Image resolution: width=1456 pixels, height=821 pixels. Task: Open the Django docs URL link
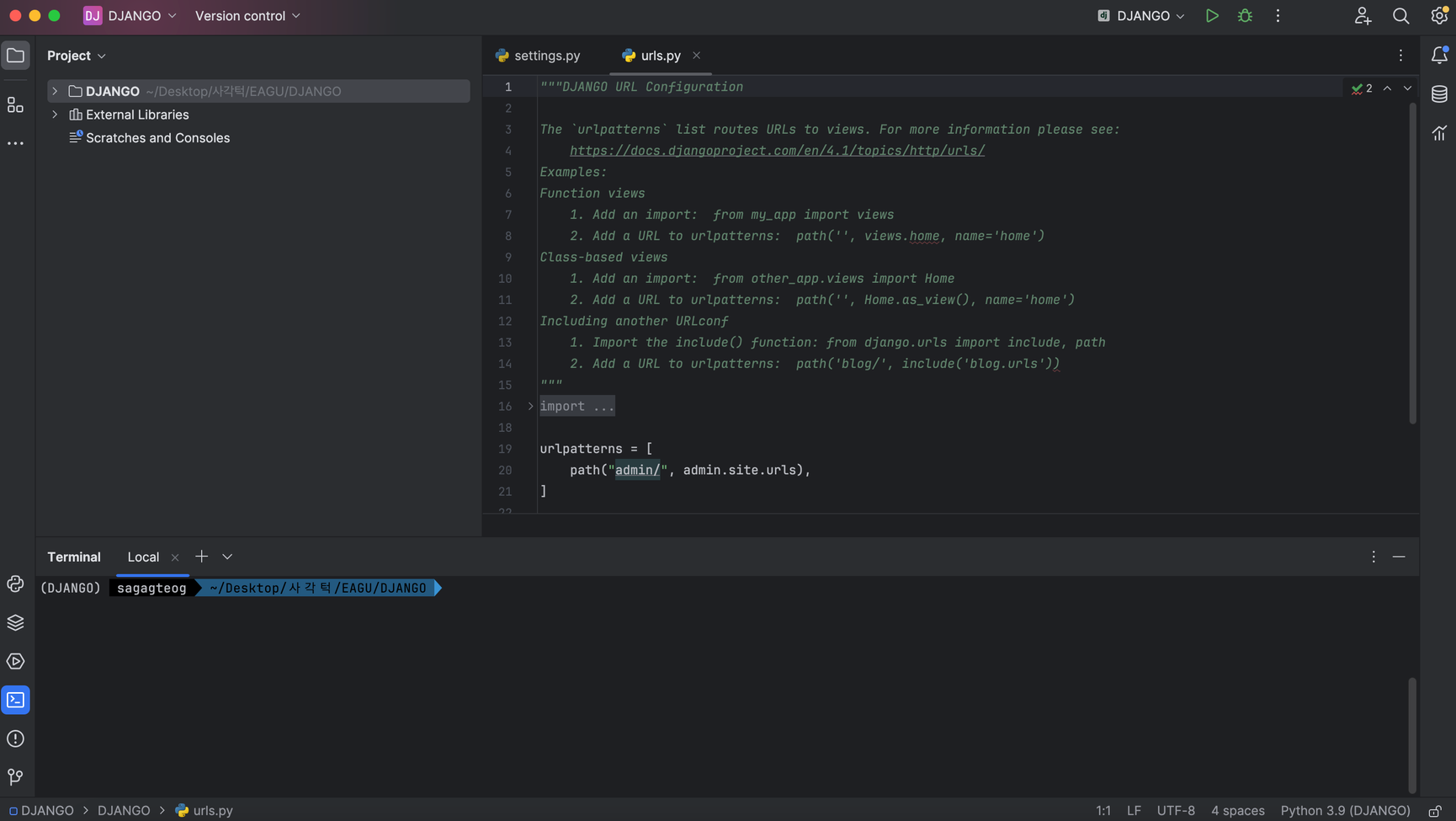click(x=776, y=151)
